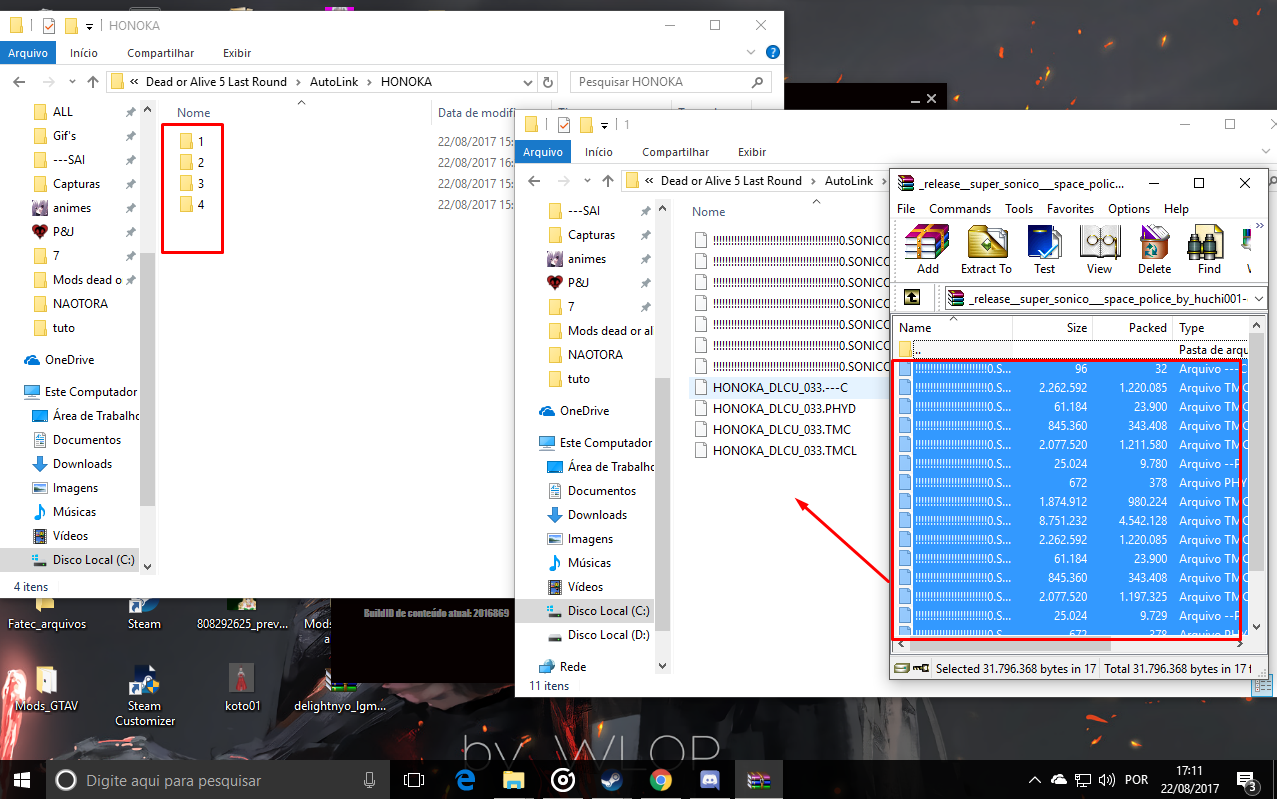Open HONOKA quick access toolbar customize dropdown
Screen dimensions: 1277x799
90,26
